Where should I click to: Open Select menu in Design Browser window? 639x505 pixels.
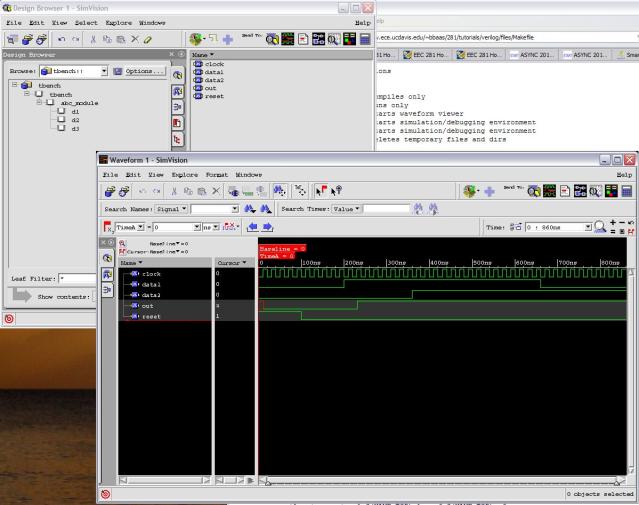click(87, 20)
